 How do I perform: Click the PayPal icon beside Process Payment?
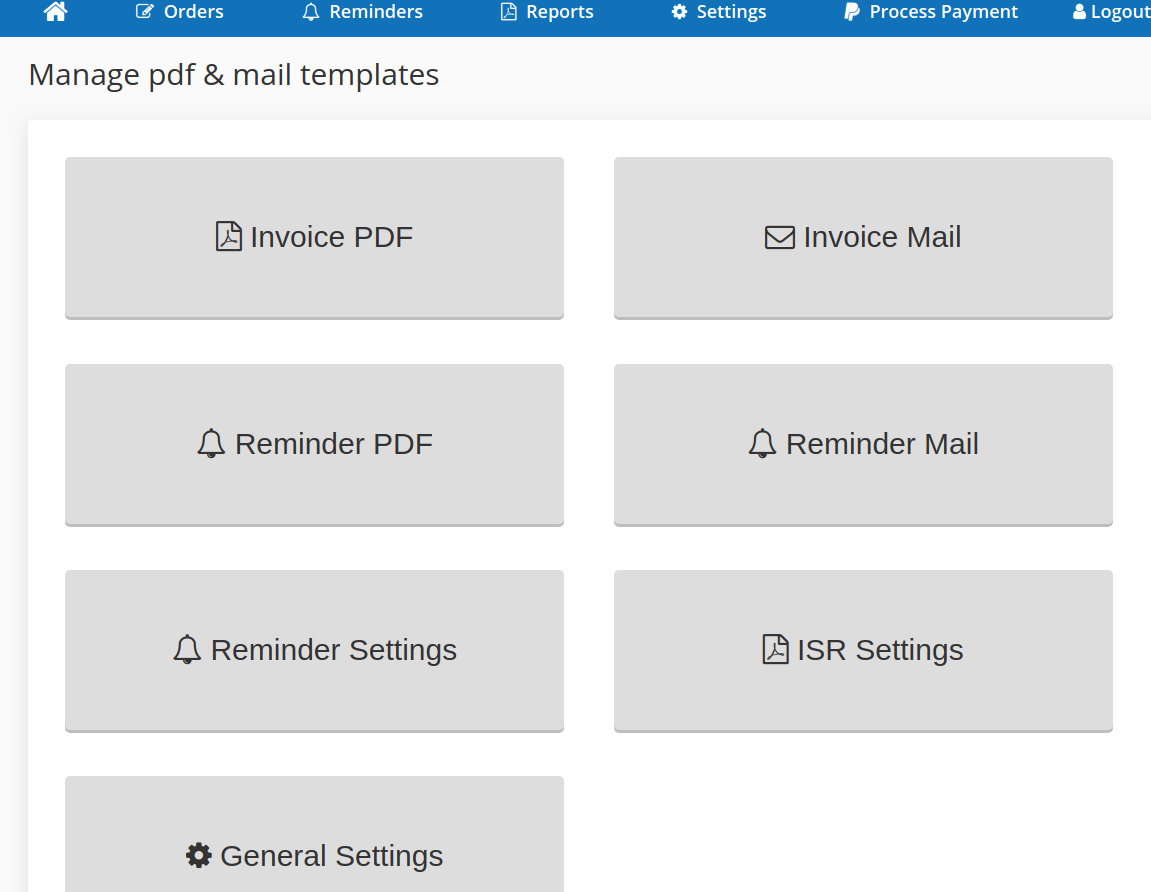pos(851,12)
